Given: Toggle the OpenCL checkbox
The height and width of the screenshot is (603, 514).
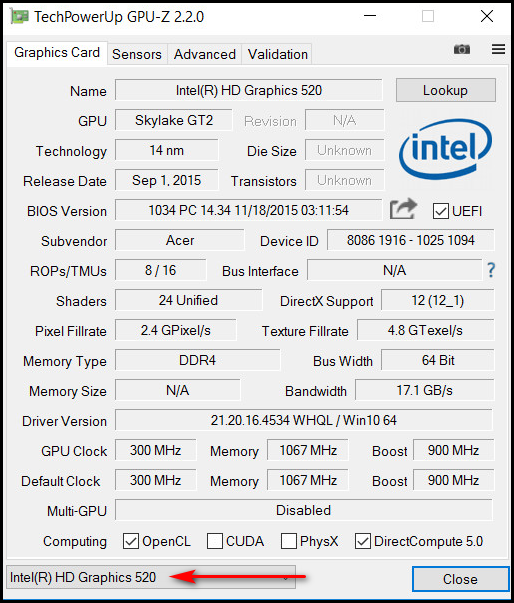Looking at the screenshot, I should 131,541.
